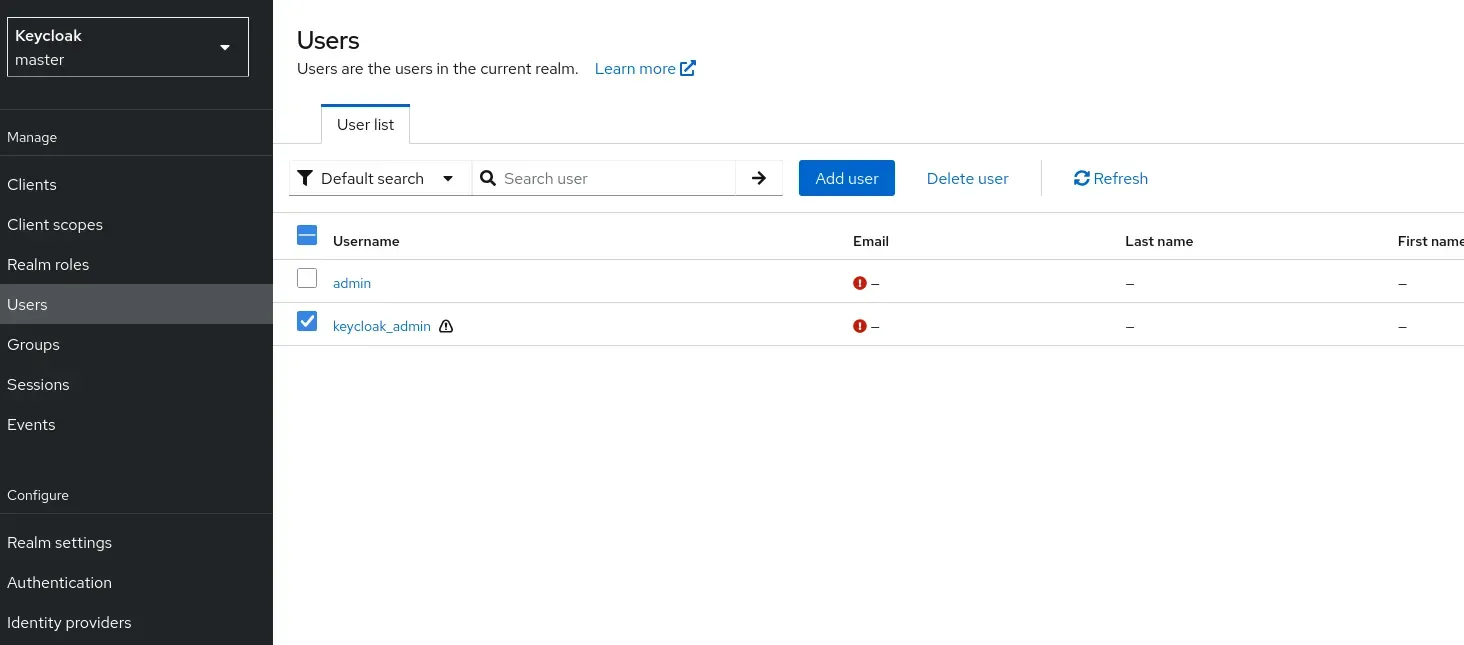Screen dimensions: 1464x645
Task: Open Identity providers
Action: tap(136, 622)
